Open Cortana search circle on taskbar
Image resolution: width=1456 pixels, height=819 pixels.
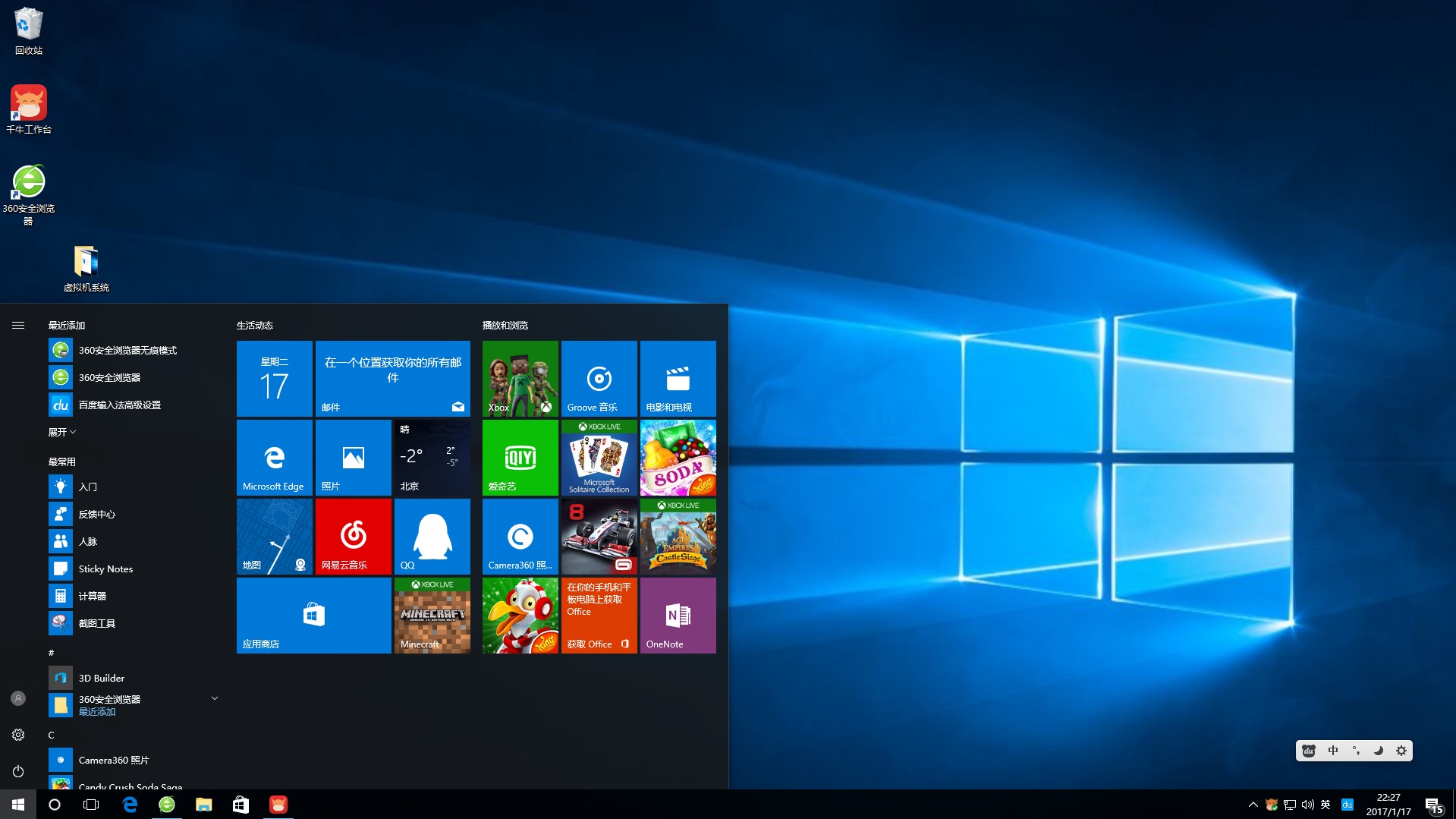(55, 805)
